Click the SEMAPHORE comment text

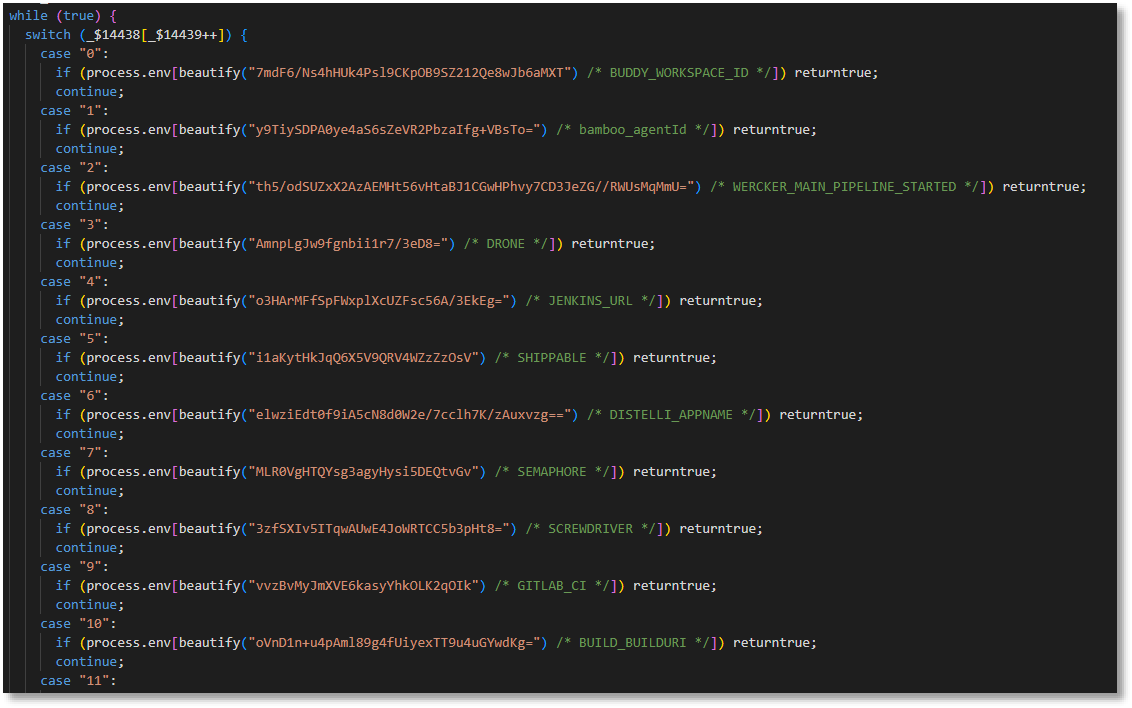(552, 472)
